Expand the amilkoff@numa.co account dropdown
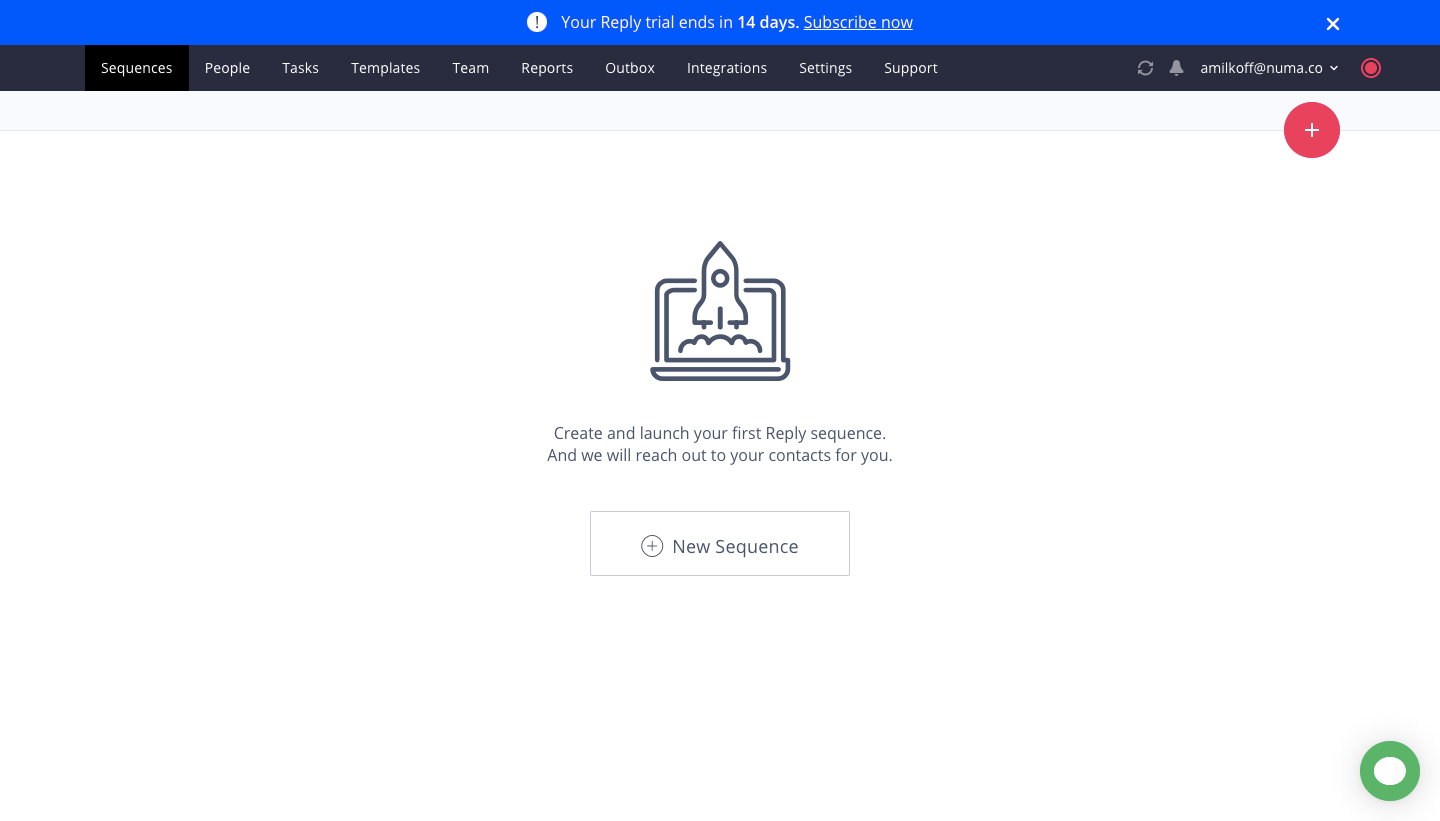This screenshot has height=821, width=1440. tap(1269, 68)
